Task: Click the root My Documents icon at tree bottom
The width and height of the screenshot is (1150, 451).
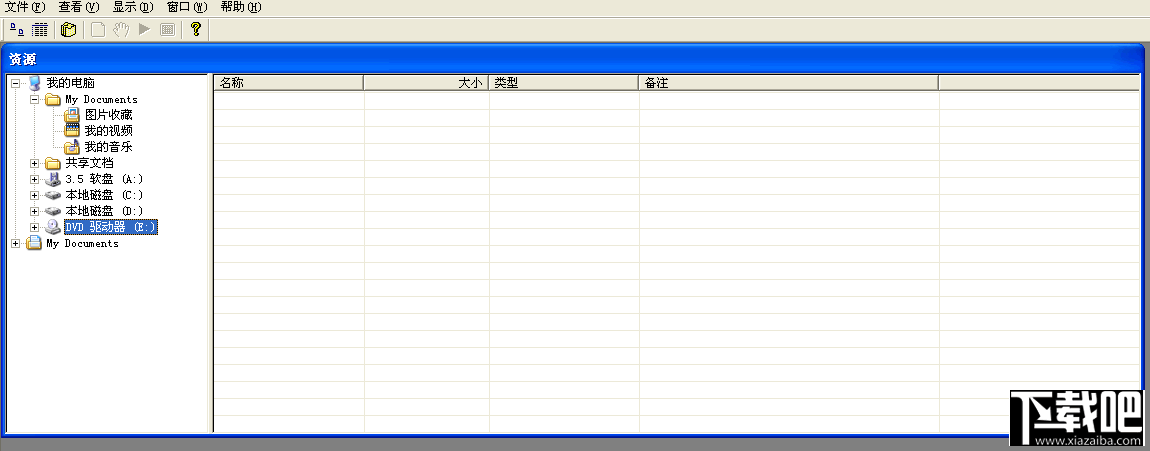Action: point(34,243)
